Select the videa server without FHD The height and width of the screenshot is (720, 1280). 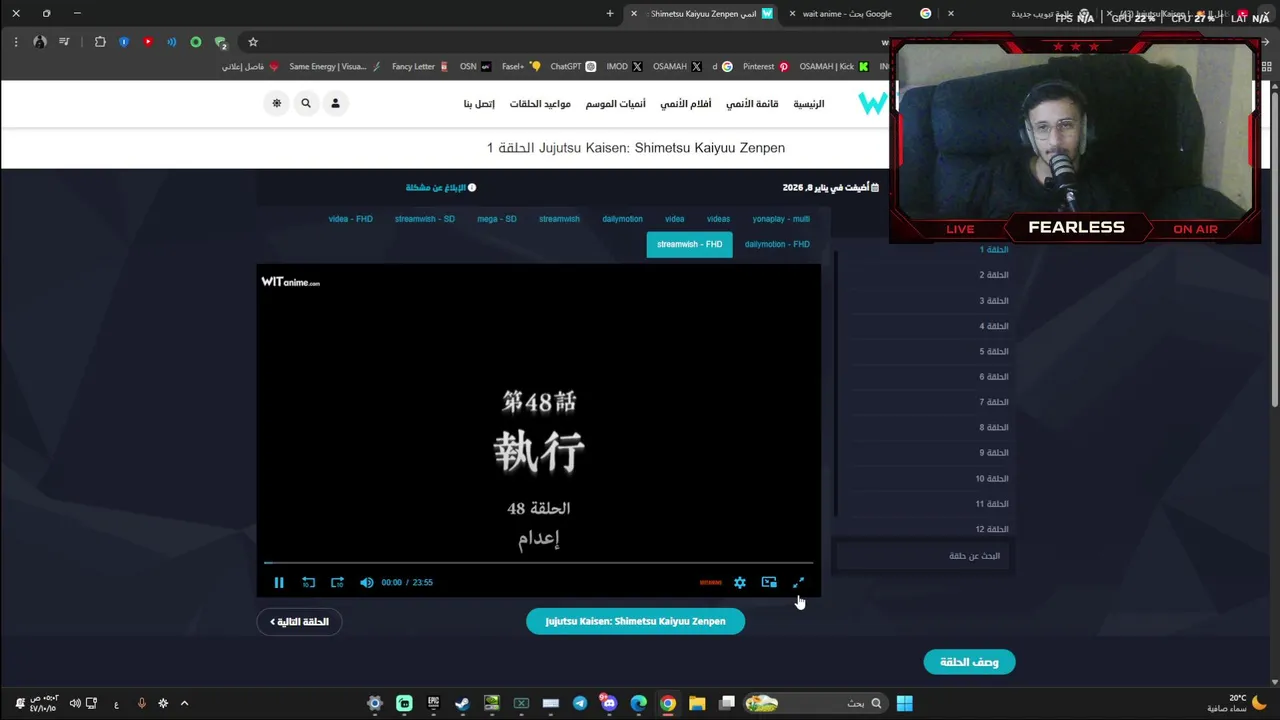[675, 219]
